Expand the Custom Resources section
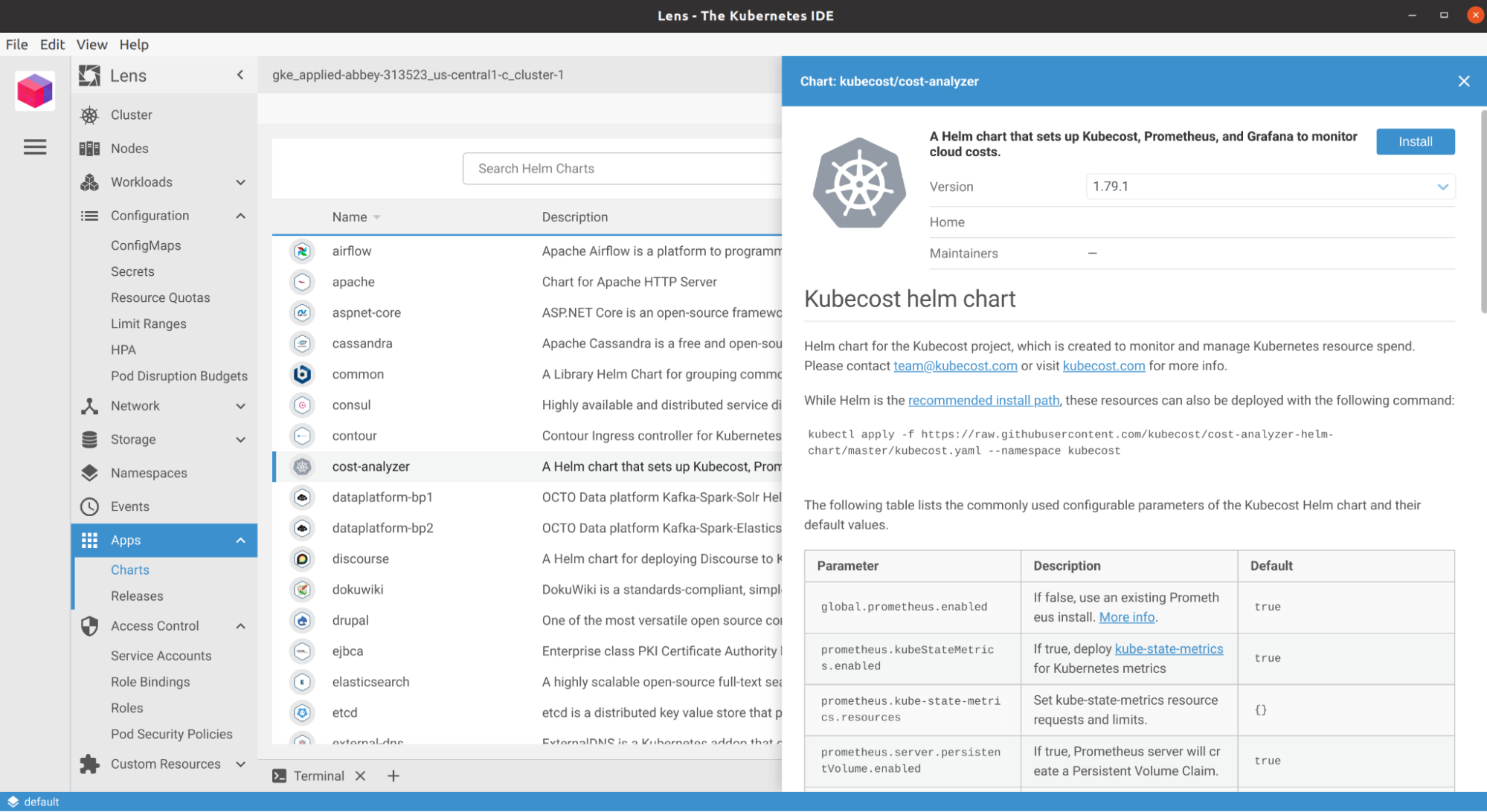 pos(240,764)
